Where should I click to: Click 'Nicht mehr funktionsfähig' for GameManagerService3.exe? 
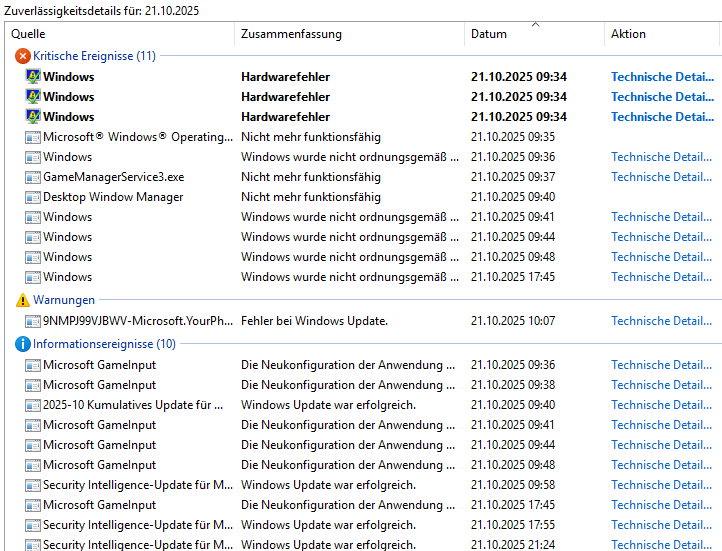pos(311,177)
